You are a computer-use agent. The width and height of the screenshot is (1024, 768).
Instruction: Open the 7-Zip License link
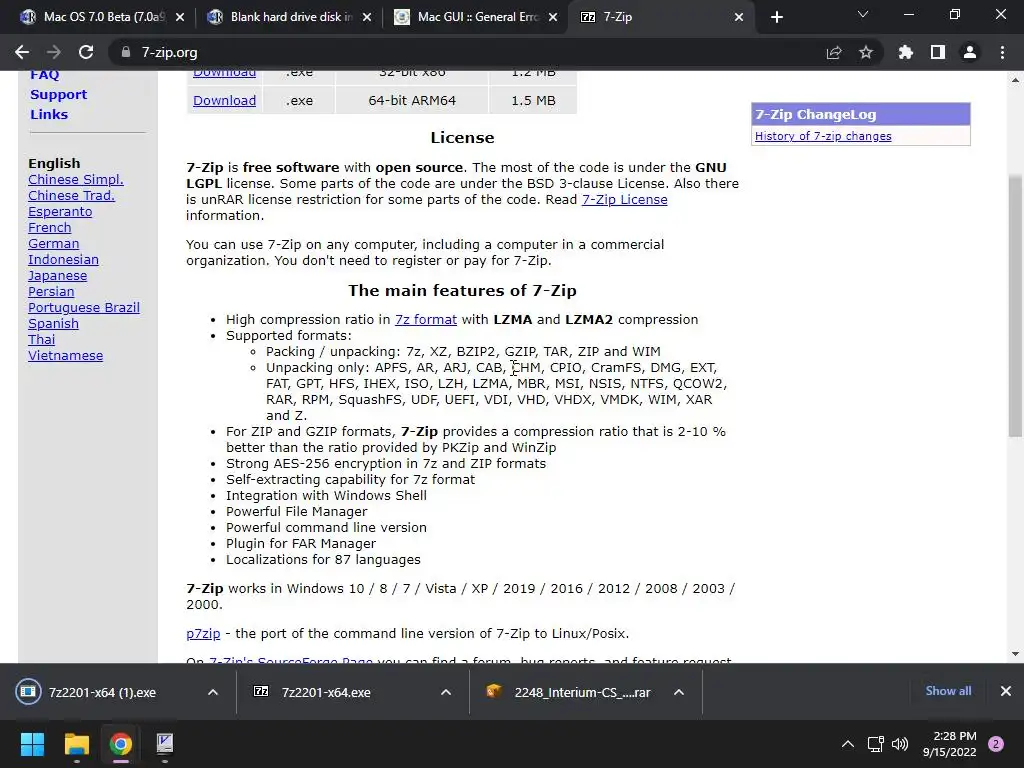(x=624, y=199)
